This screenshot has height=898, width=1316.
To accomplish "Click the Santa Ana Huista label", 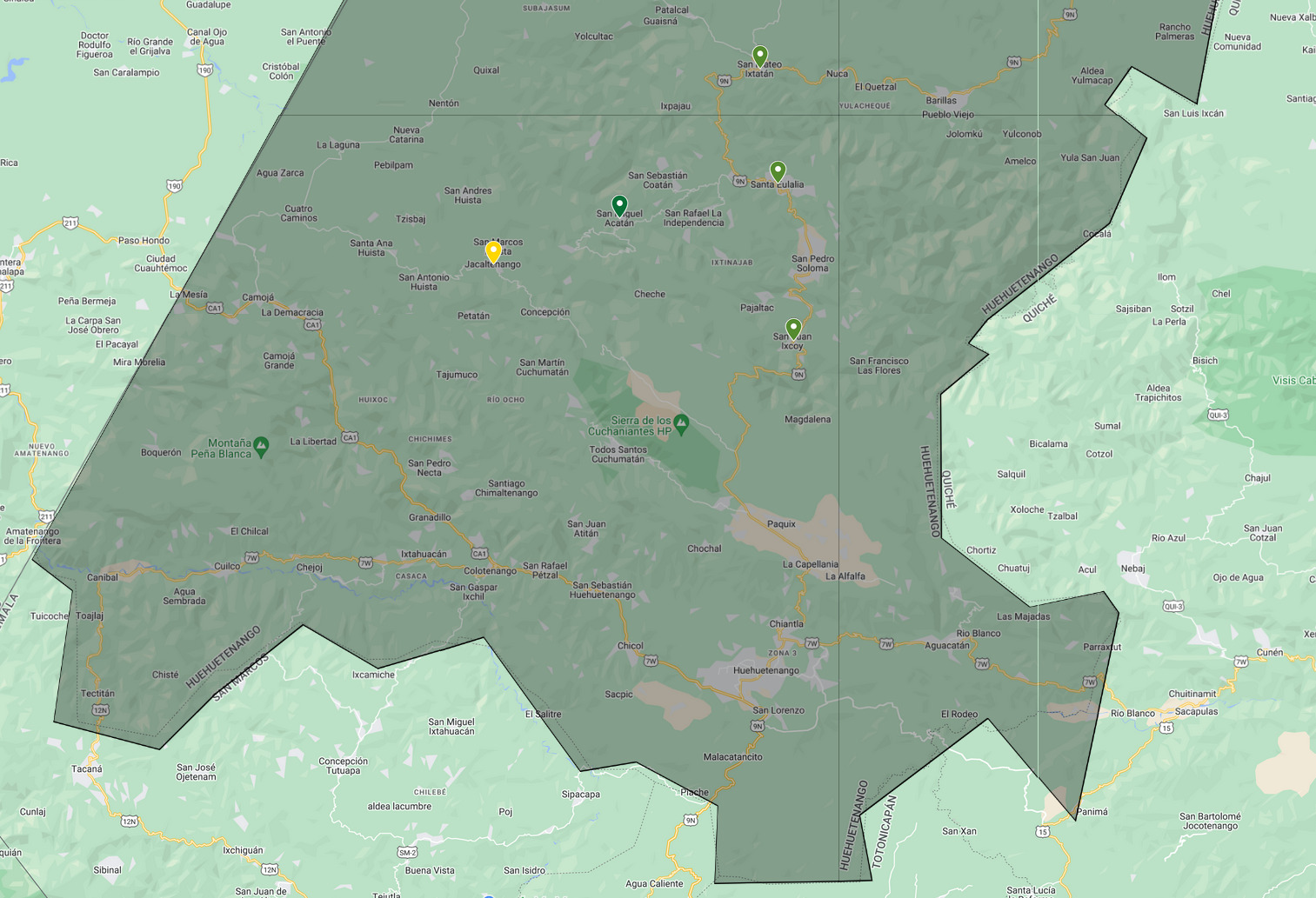I will coord(371,248).
